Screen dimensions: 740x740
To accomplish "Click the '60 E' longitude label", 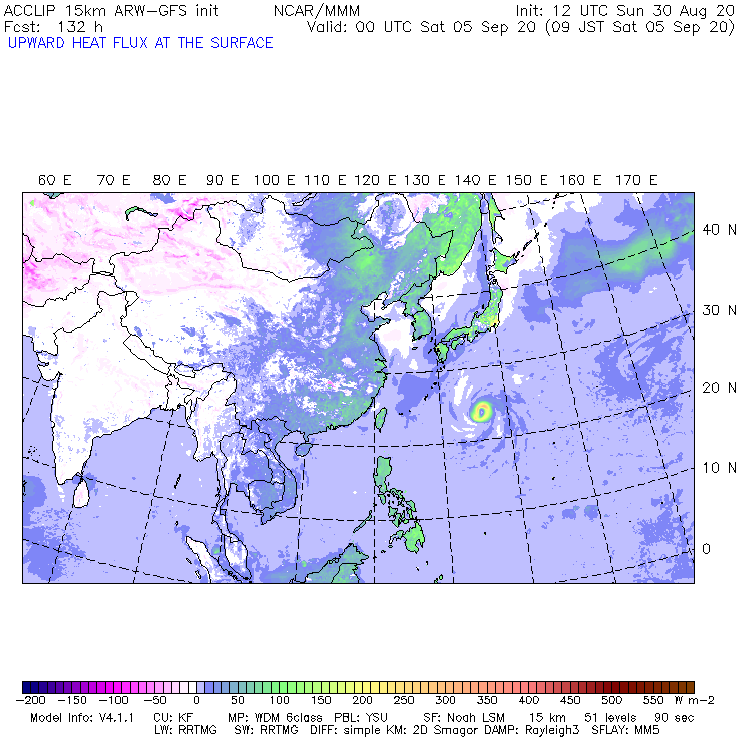I will click(x=54, y=180).
